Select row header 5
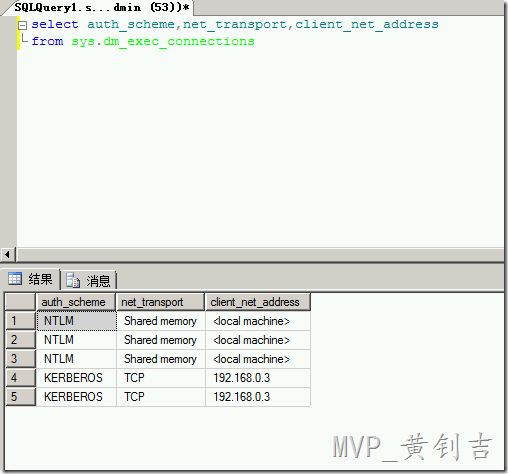This screenshot has height=474, width=508. point(21,397)
